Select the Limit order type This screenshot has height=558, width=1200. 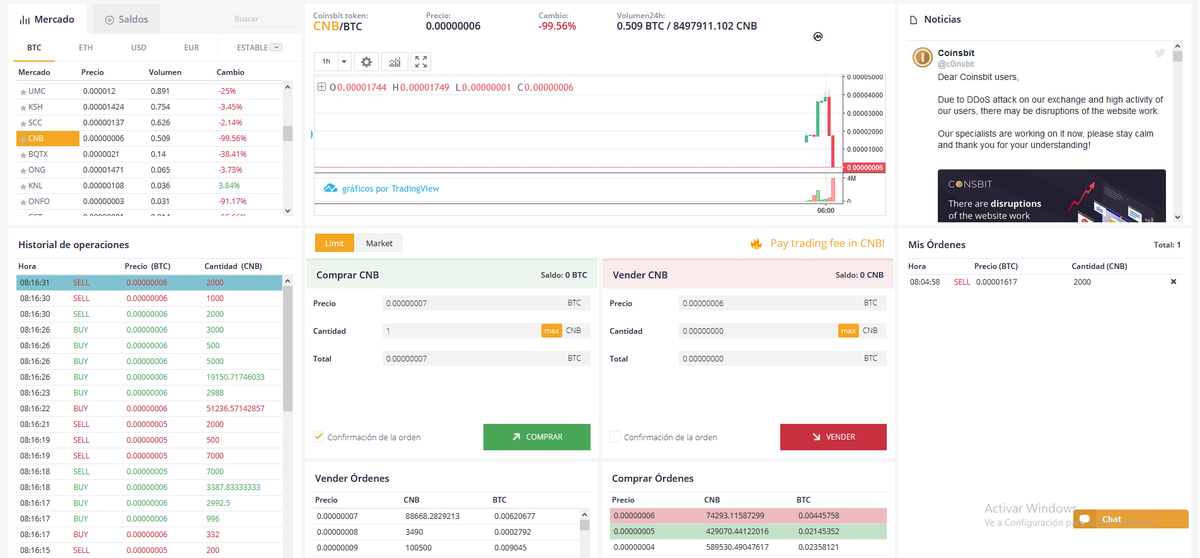point(334,243)
